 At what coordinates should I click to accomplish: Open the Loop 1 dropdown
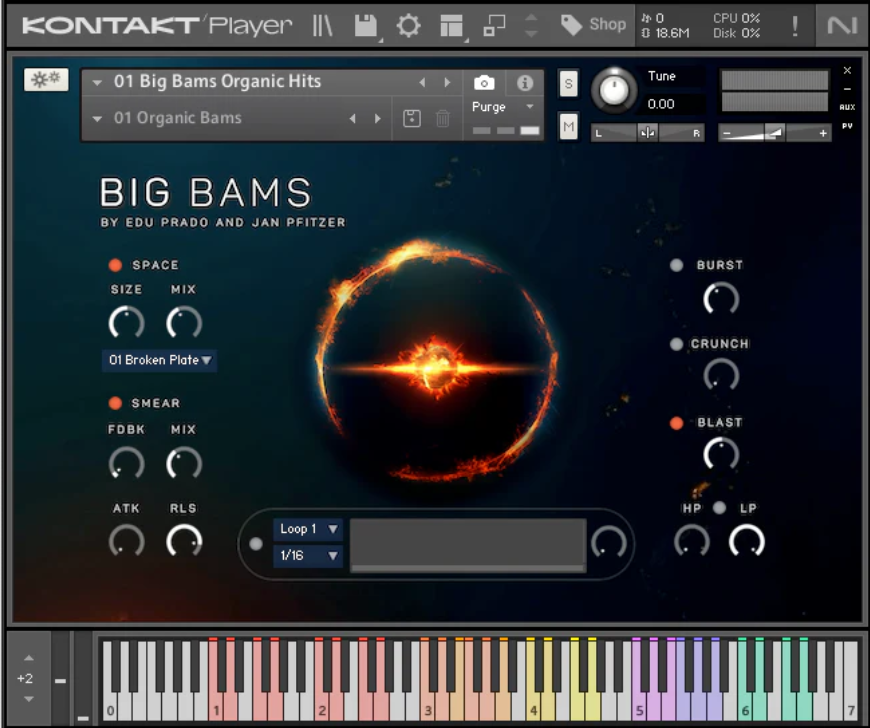(x=307, y=529)
